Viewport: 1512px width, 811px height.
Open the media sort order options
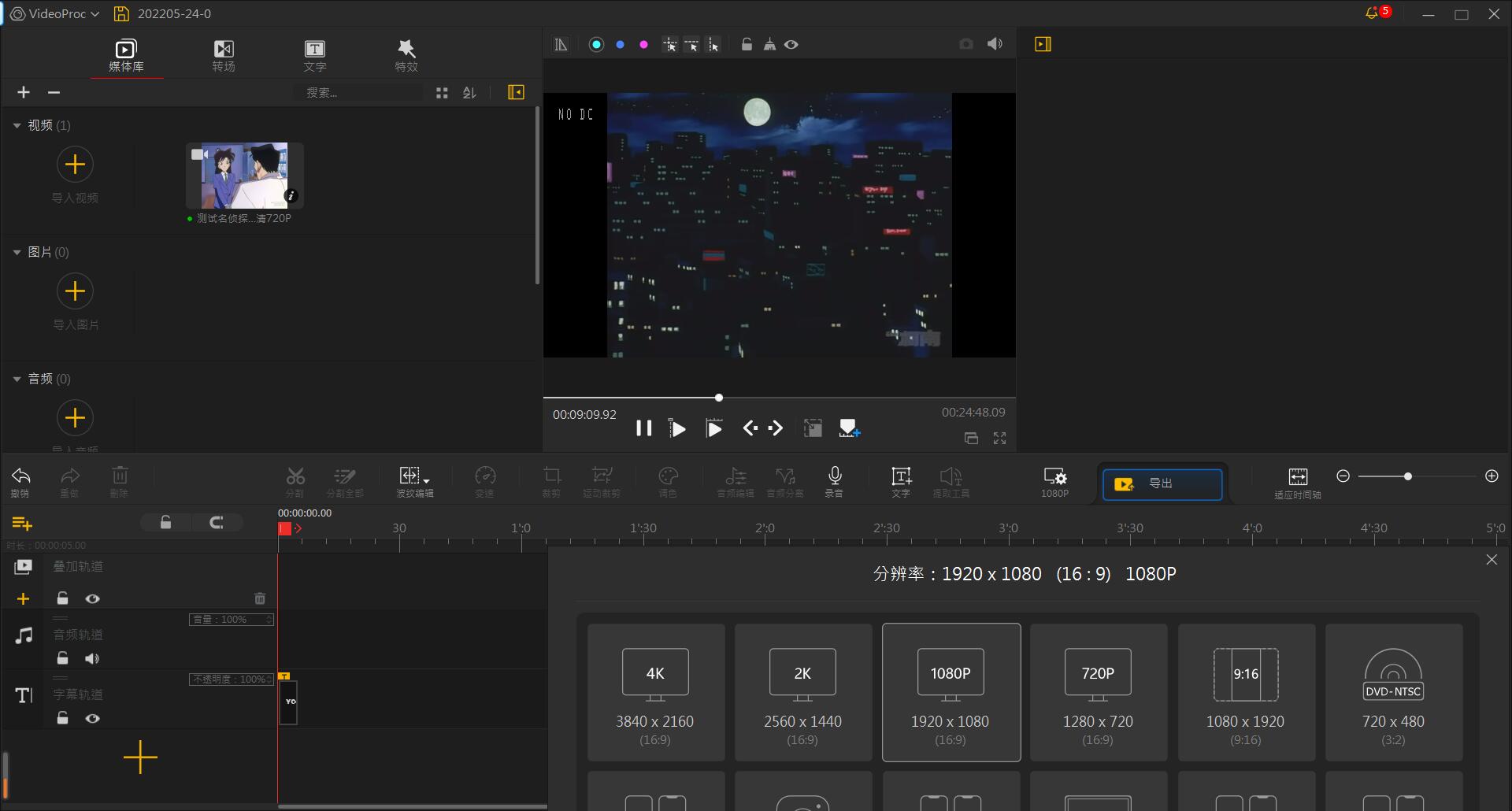469,92
